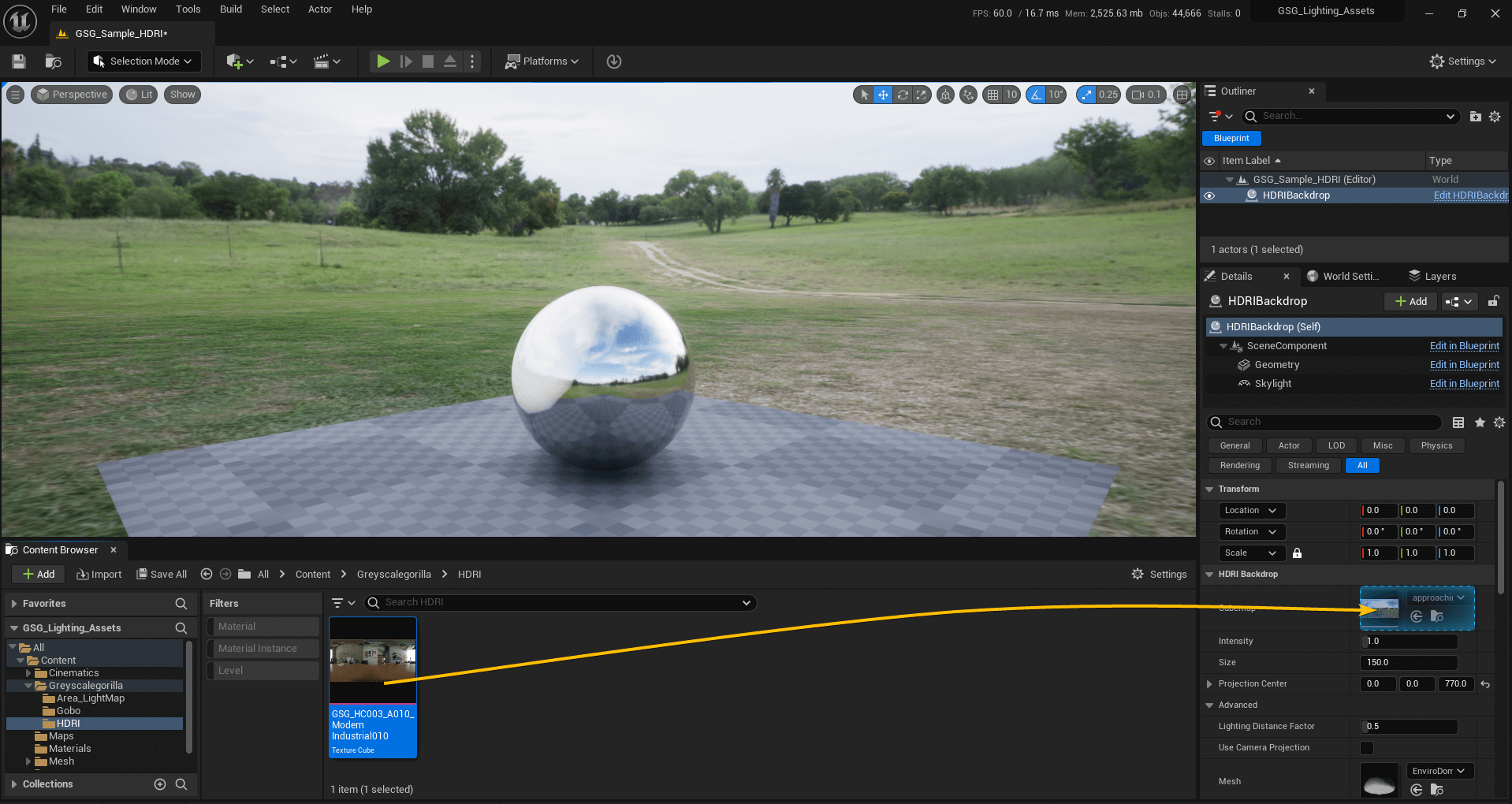Open camera speed 0.1 setting
Screen dimensions: 1512x804
click(1145, 95)
